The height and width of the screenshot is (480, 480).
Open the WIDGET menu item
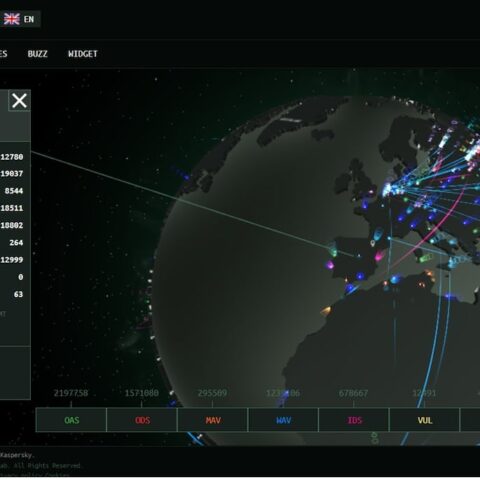click(x=83, y=54)
